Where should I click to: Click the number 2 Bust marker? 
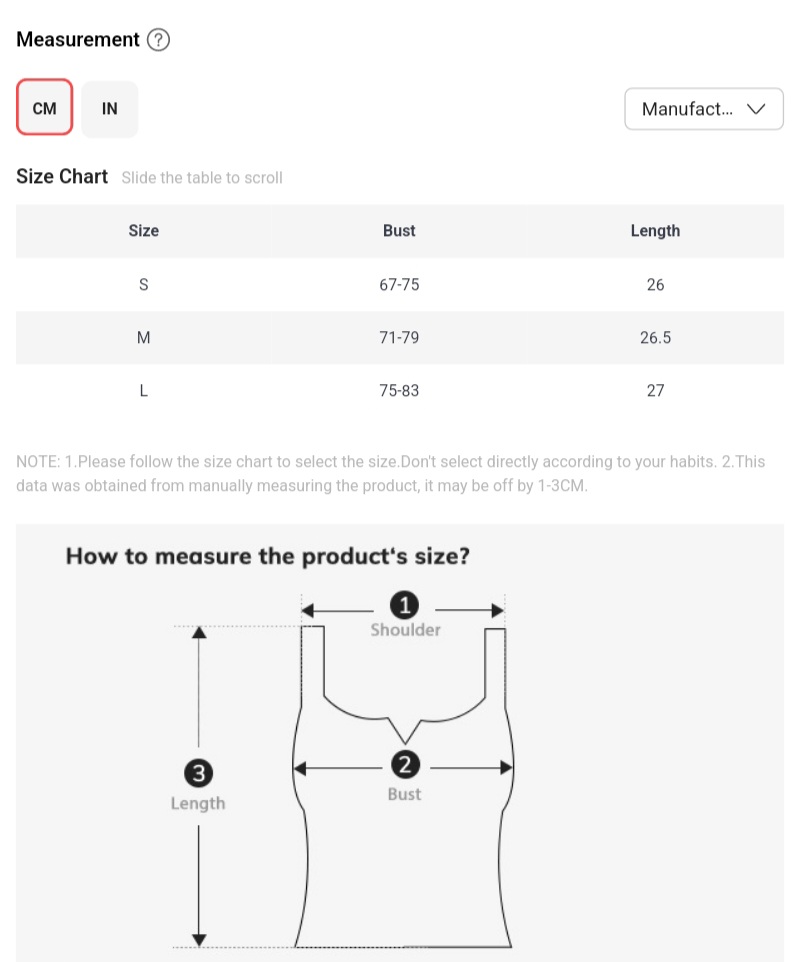point(404,765)
